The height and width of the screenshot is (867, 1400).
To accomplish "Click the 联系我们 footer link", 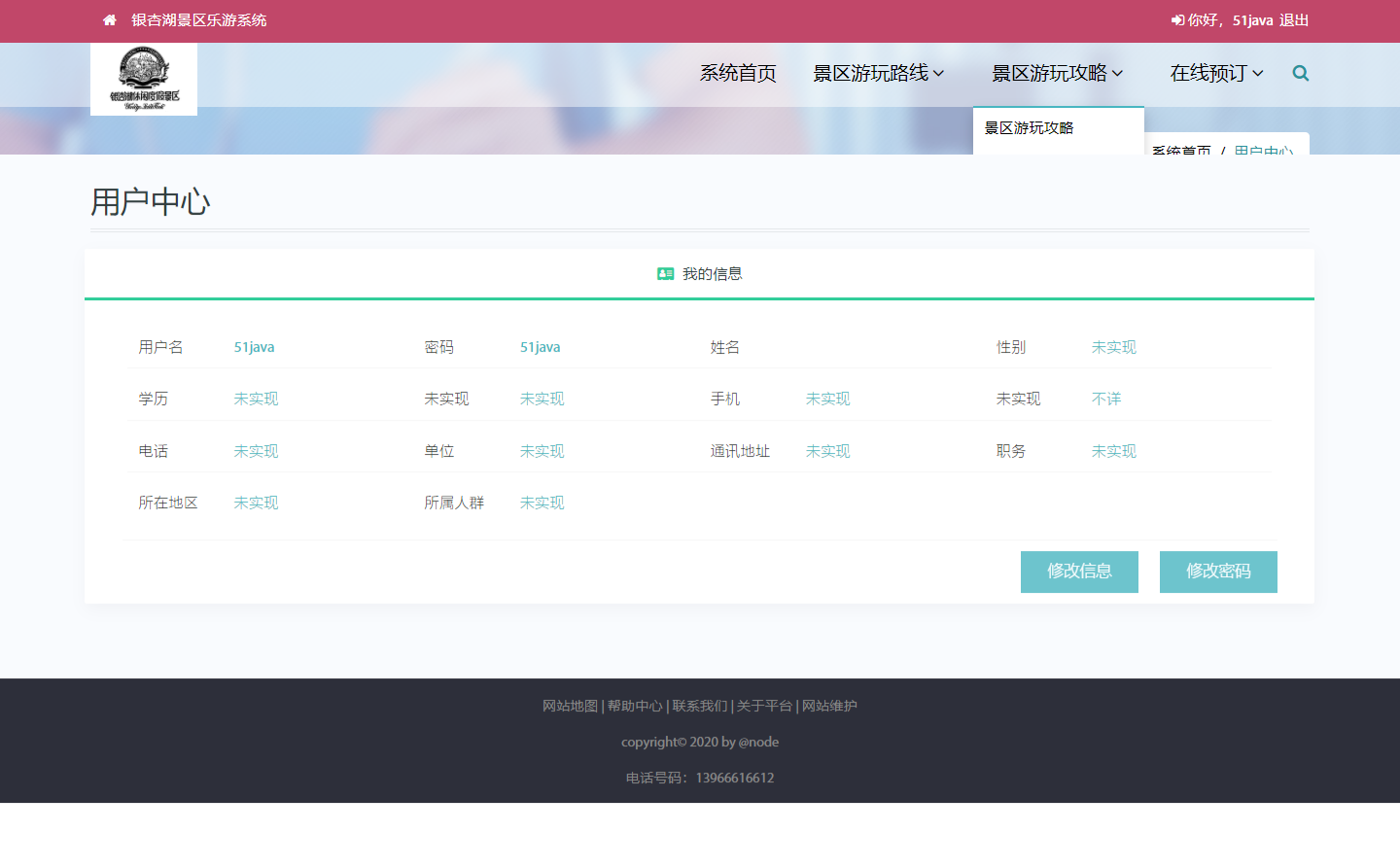I will click(700, 706).
